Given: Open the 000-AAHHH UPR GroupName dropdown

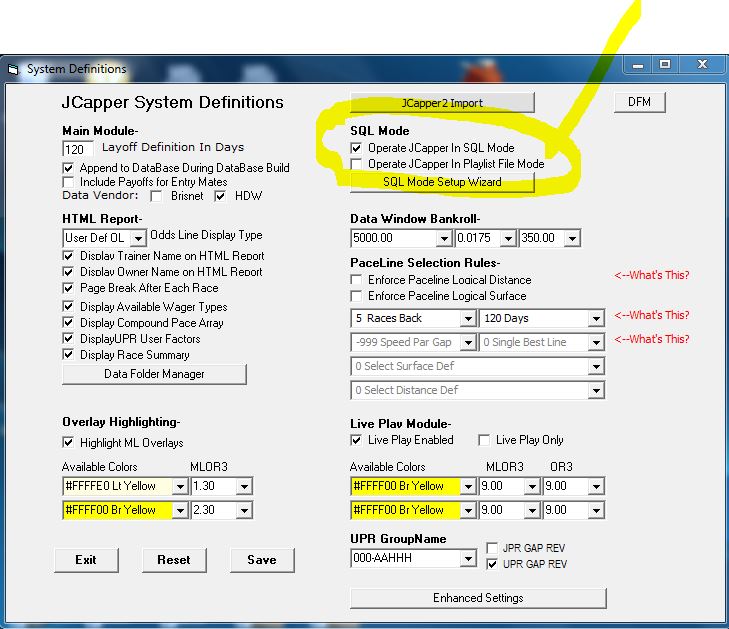Looking at the screenshot, I should coord(468,559).
